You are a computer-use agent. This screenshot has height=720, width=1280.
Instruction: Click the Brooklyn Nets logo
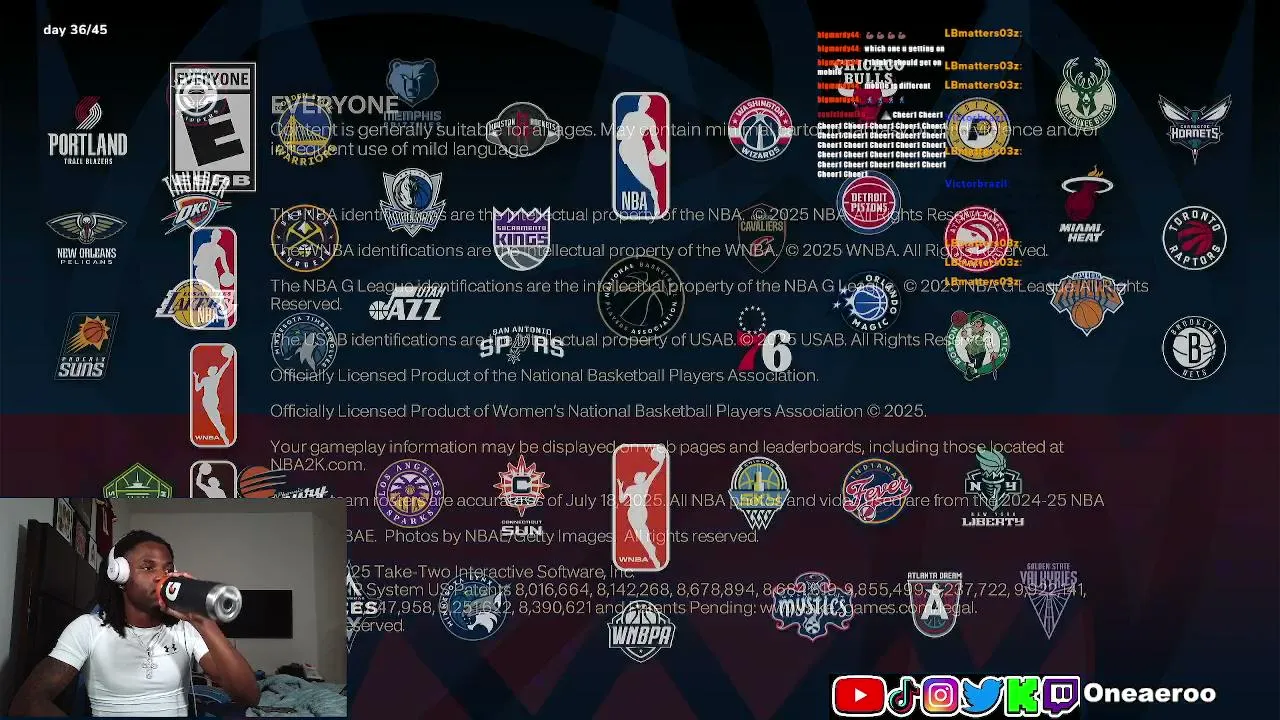[1194, 347]
